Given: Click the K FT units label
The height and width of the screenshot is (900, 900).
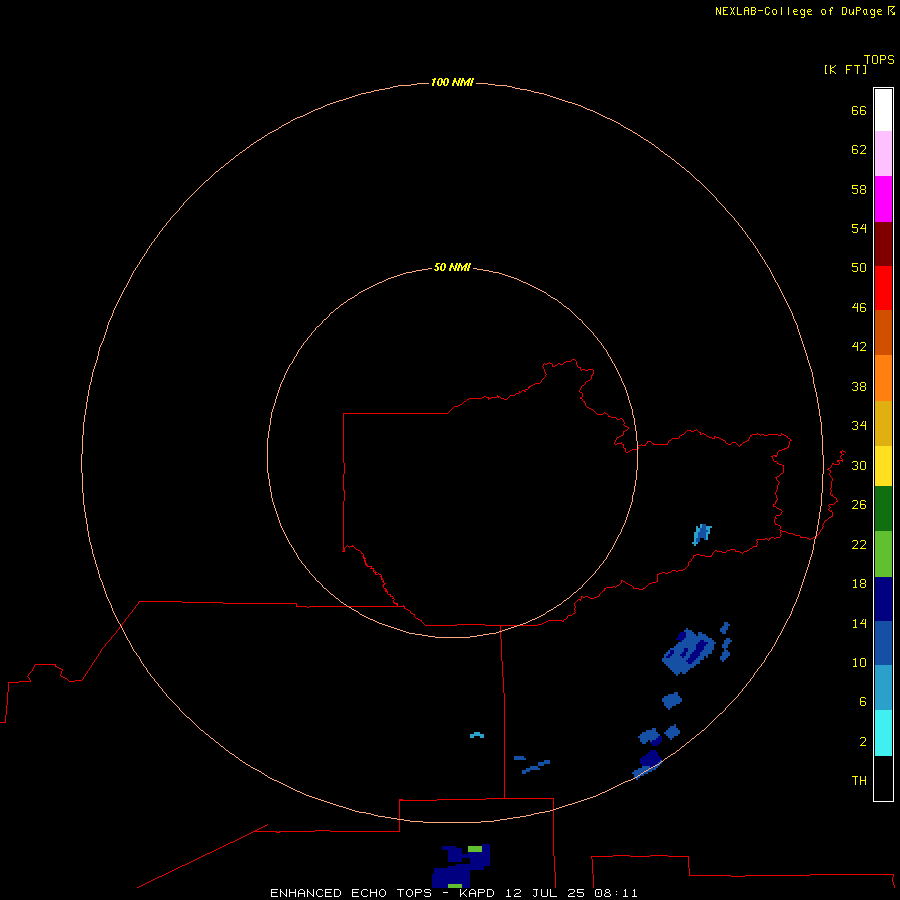Looking at the screenshot, I should pos(845,69).
